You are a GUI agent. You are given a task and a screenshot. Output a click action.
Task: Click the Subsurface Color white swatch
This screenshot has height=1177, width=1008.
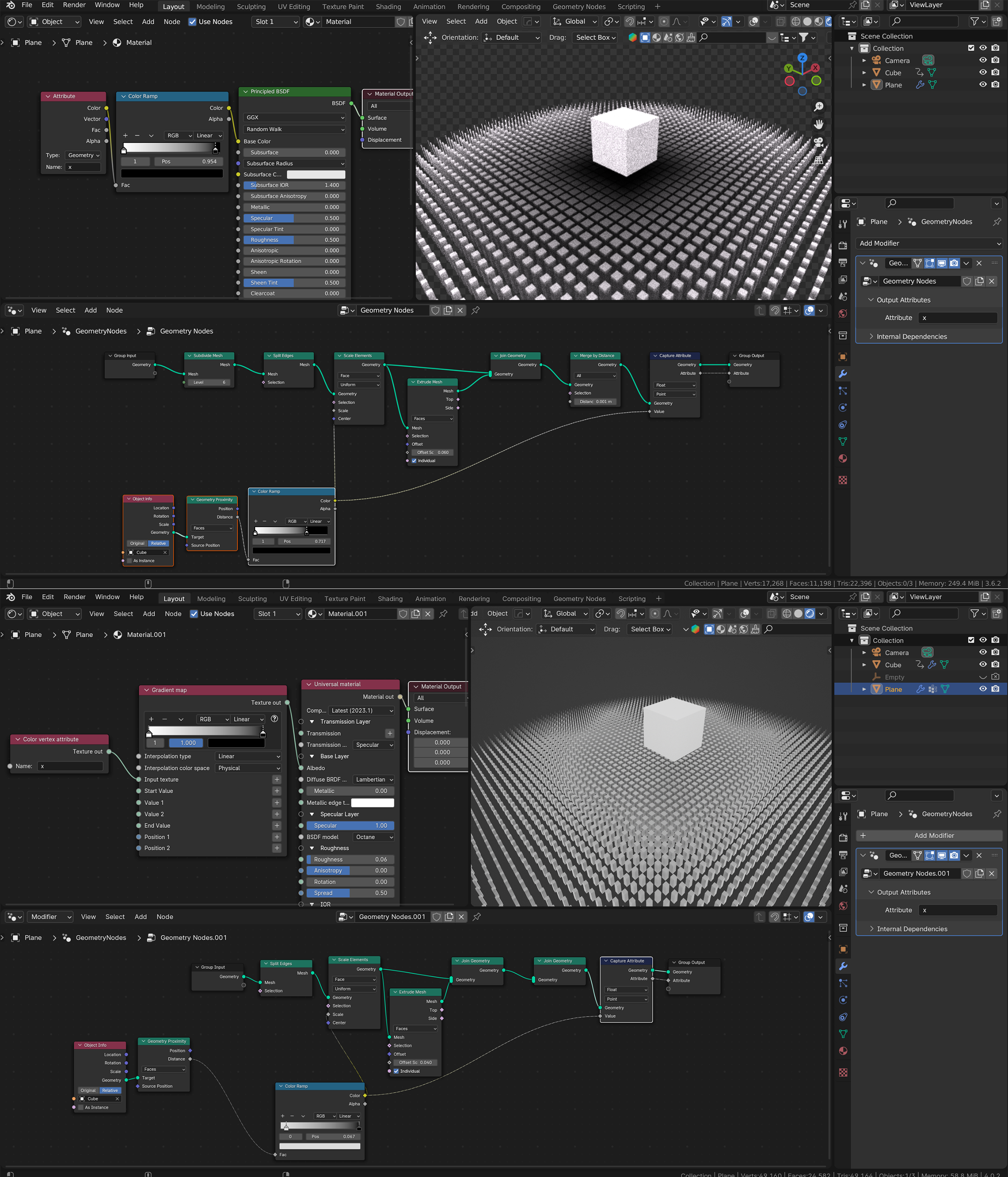316,174
